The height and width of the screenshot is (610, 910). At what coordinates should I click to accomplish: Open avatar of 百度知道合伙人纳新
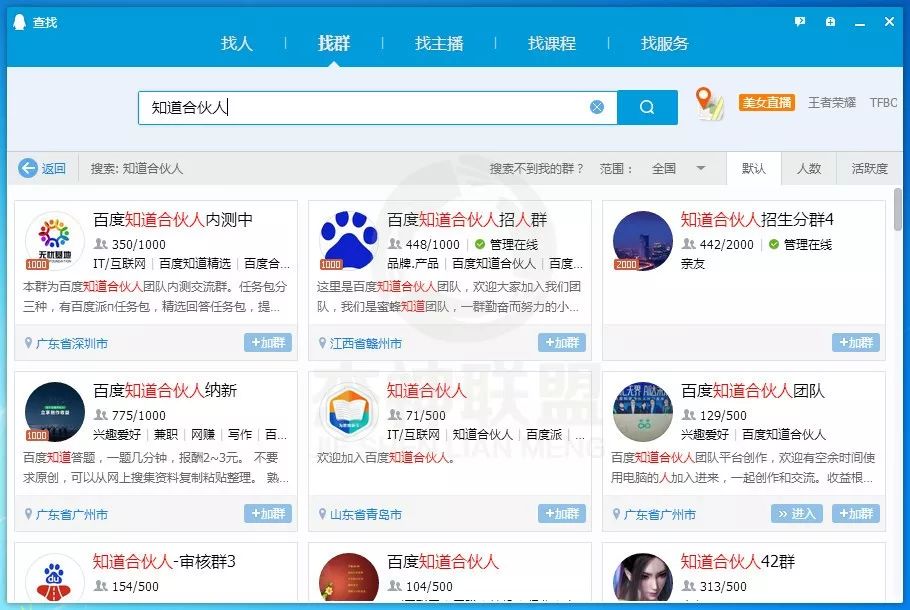55,412
